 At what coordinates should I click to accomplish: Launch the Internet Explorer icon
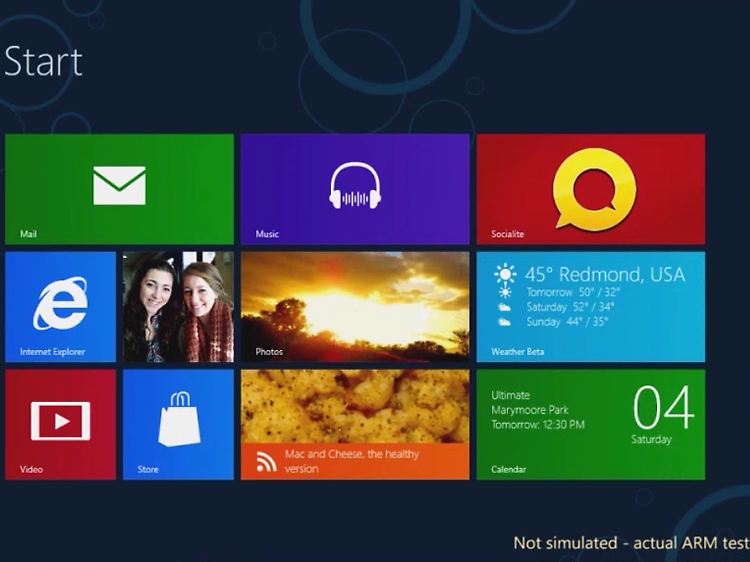click(60, 303)
